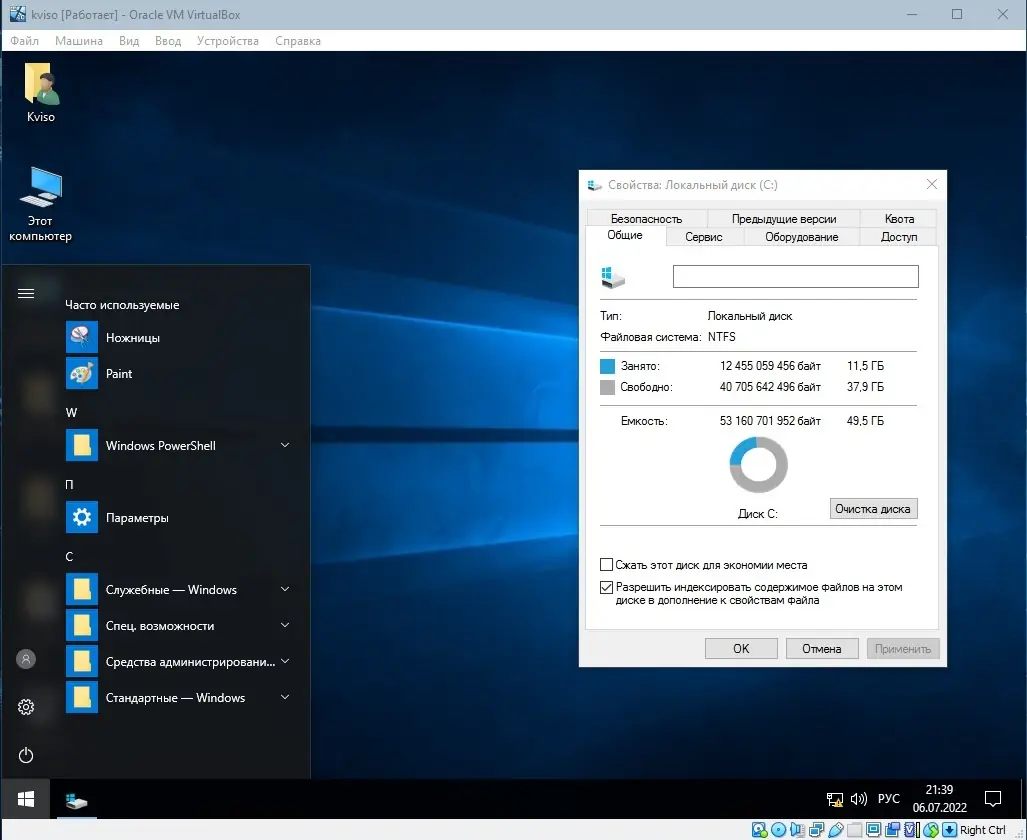Open the Устройства menu in VirtualBox
1027x840 pixels.
[x=227, y=41]
